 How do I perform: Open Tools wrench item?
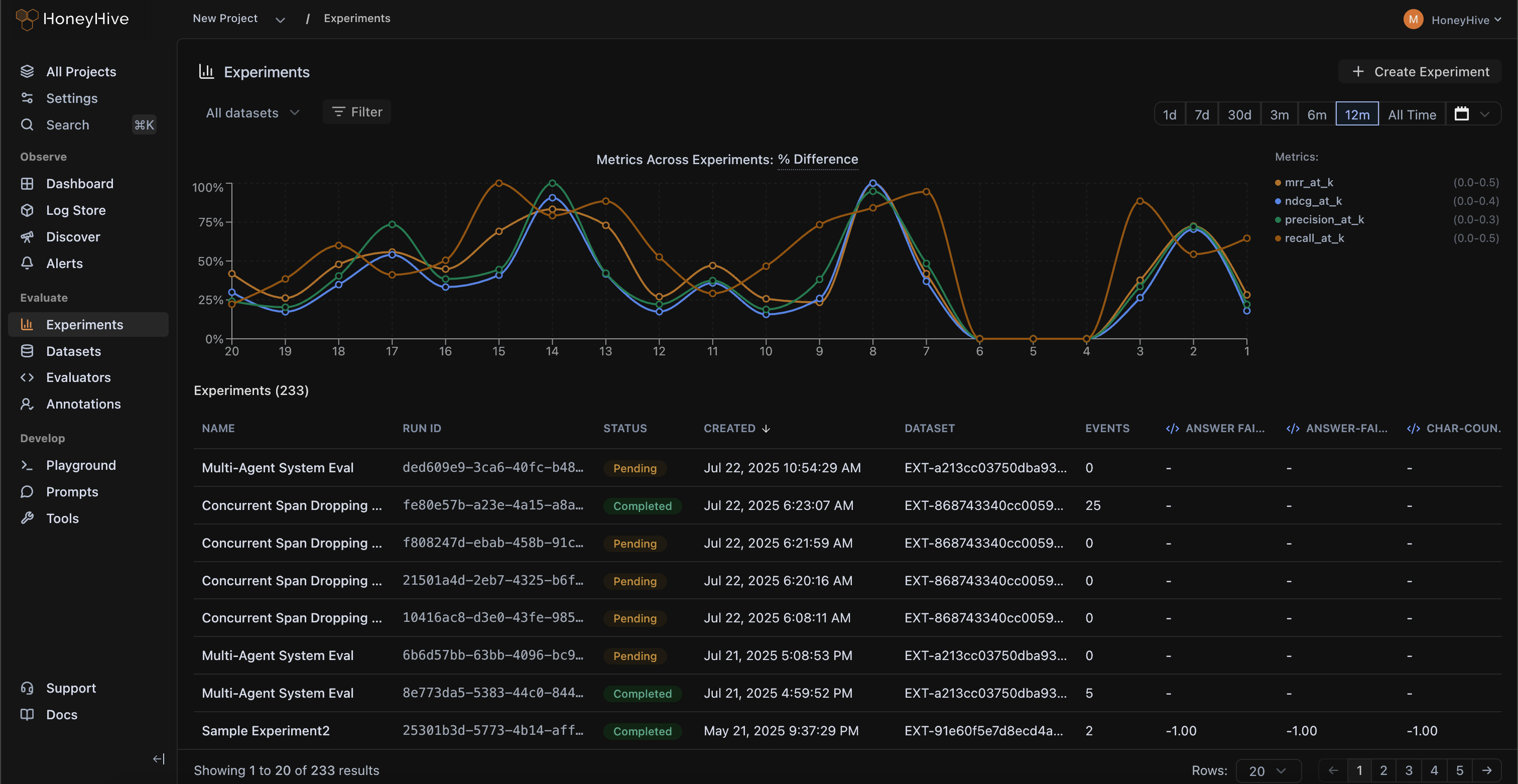62,518
